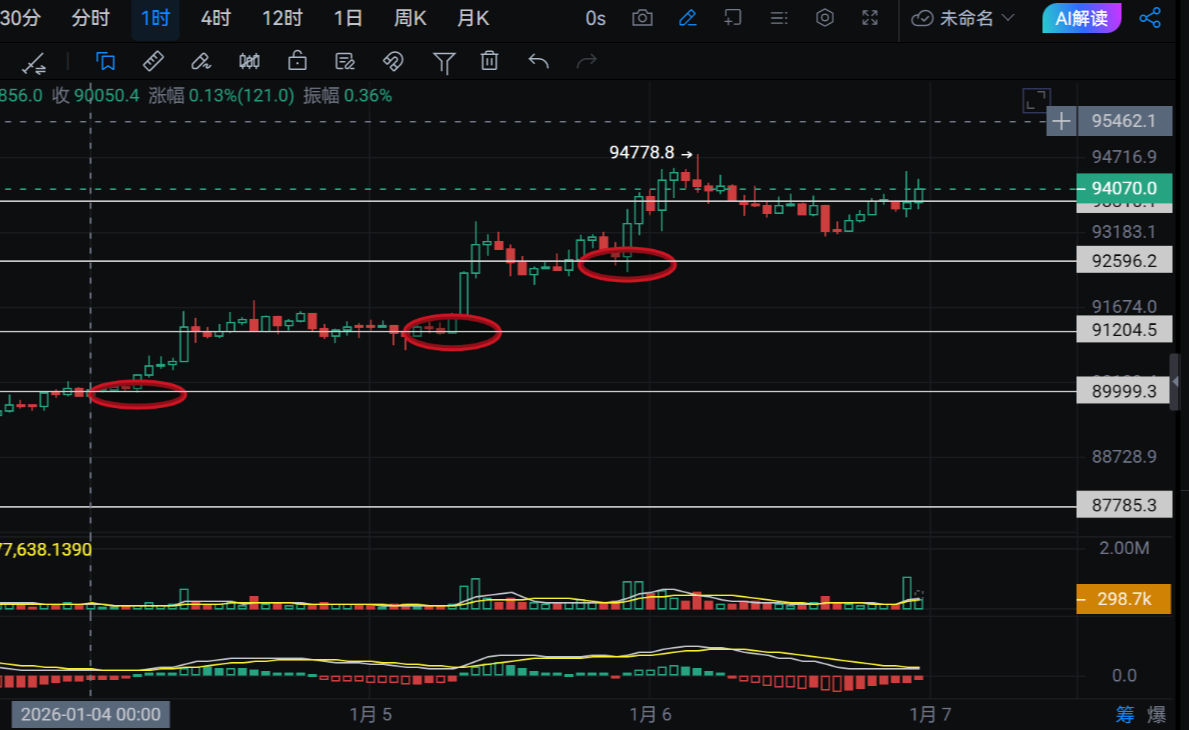Select the 1日 timeframe tab
Screen dimensions: 1189x730
(x=348, y=18)
